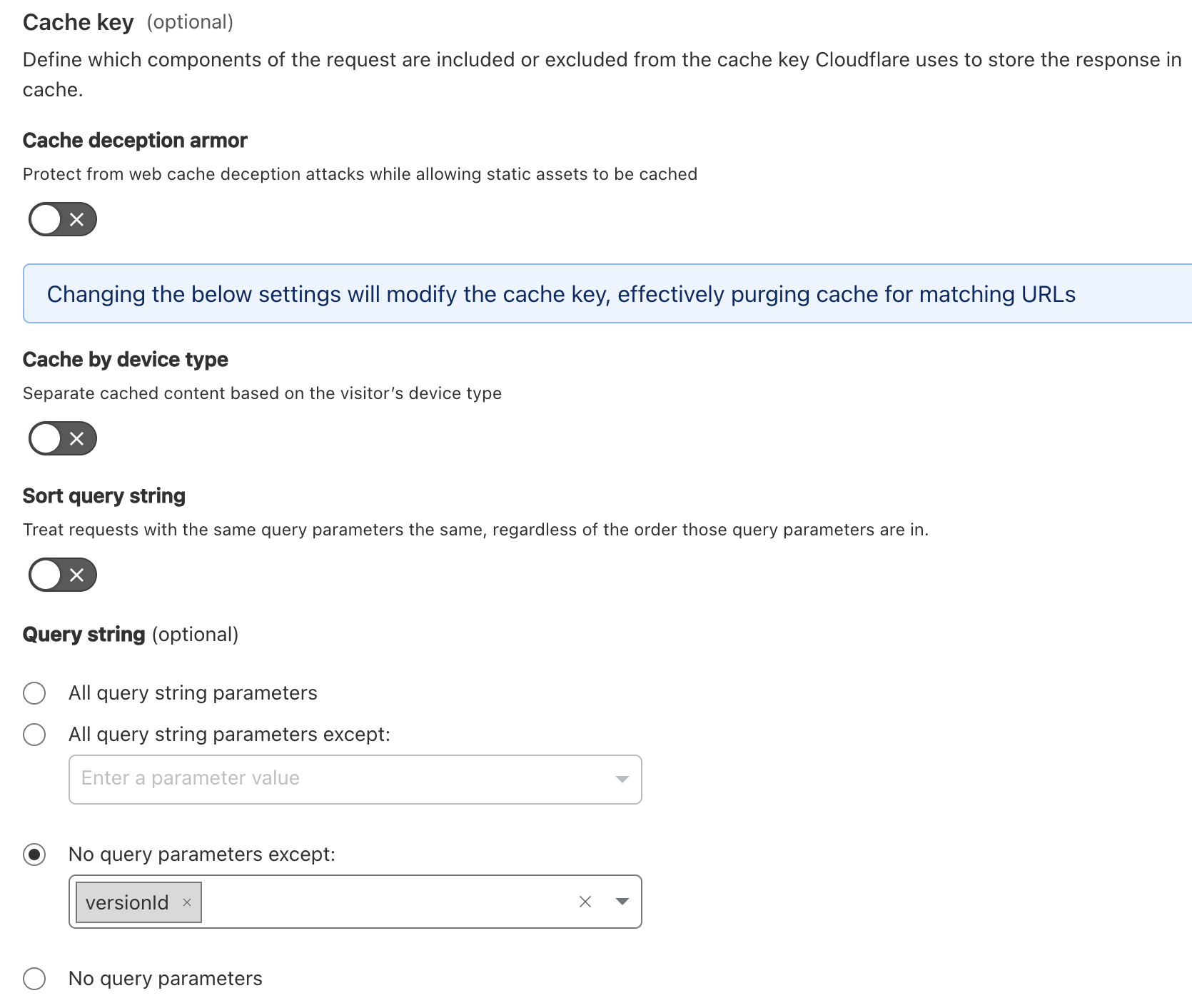Clear all values in No query parameters except field
Screen dimensions: 1192x1008
tap(585, 902)
